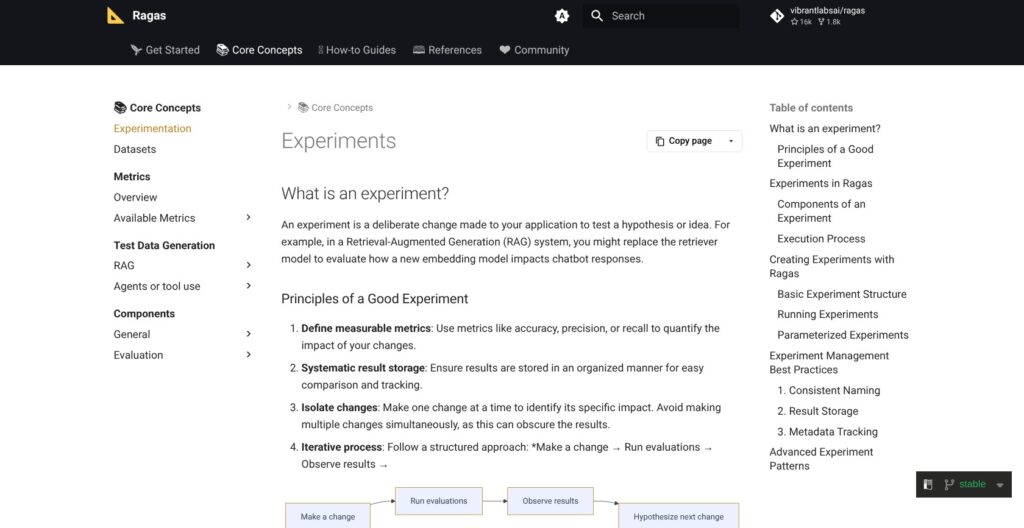Screen dimensions: 1024x528
Task: Jump to Execution Process in contents
Action: 821,239
